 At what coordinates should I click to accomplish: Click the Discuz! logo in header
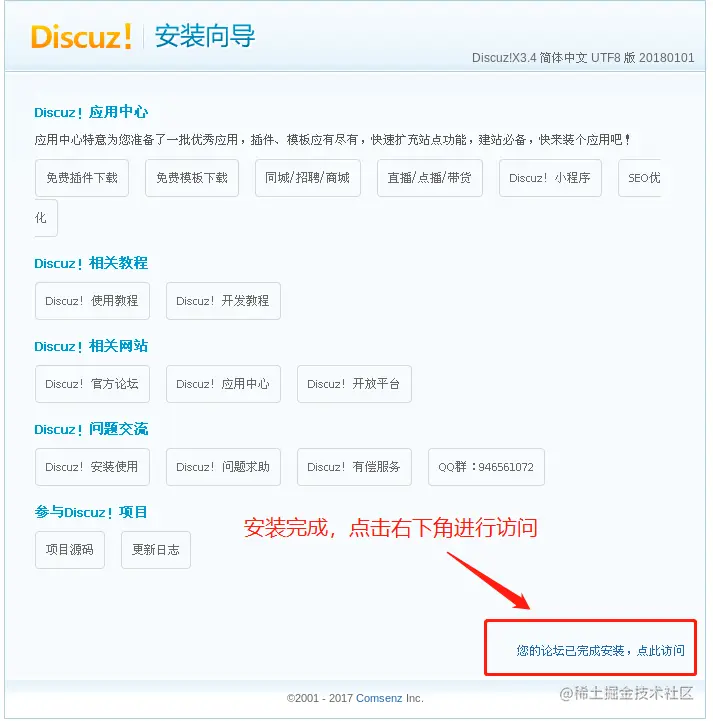(81, 36)
